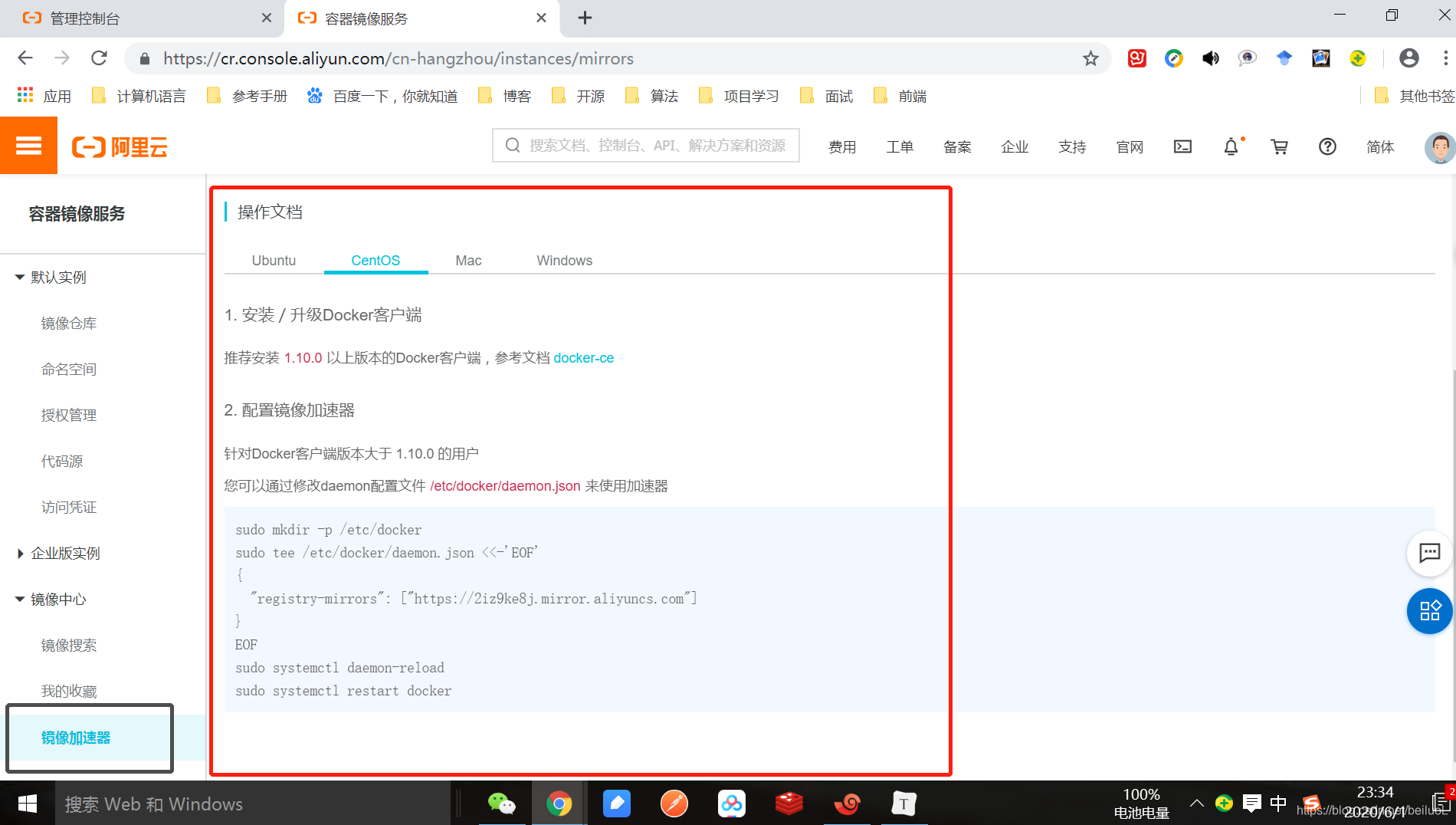
Task: Open the 支持 top menu
Action: point(1072,146)
